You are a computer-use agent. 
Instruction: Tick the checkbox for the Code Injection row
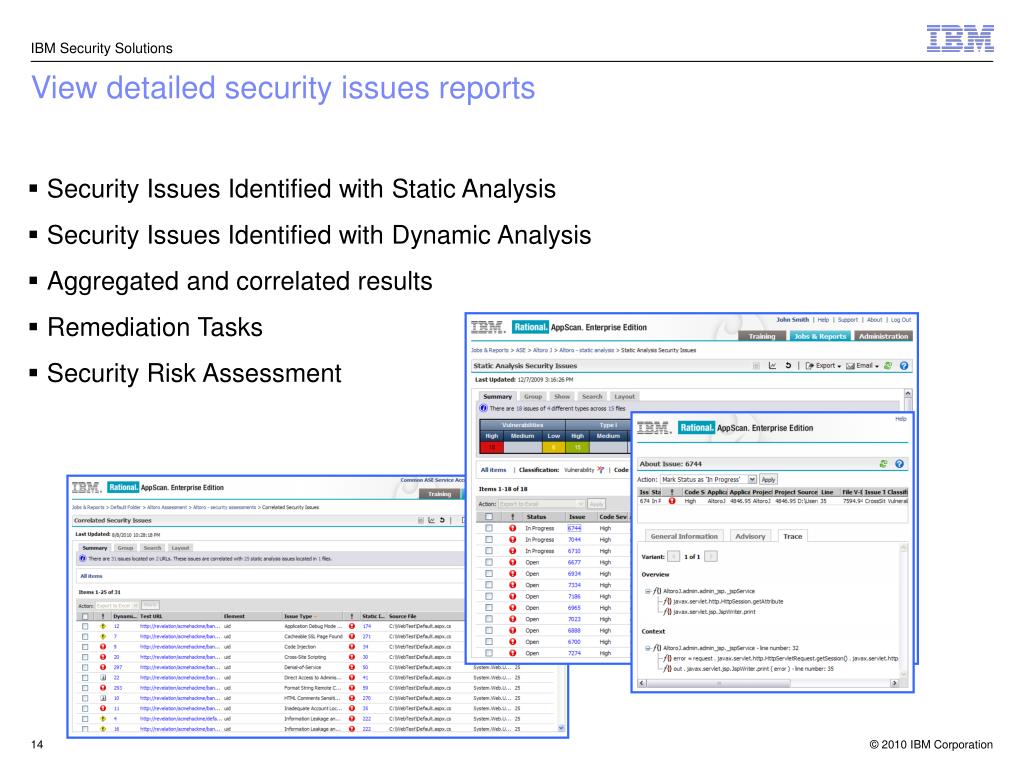pos(84,647)
